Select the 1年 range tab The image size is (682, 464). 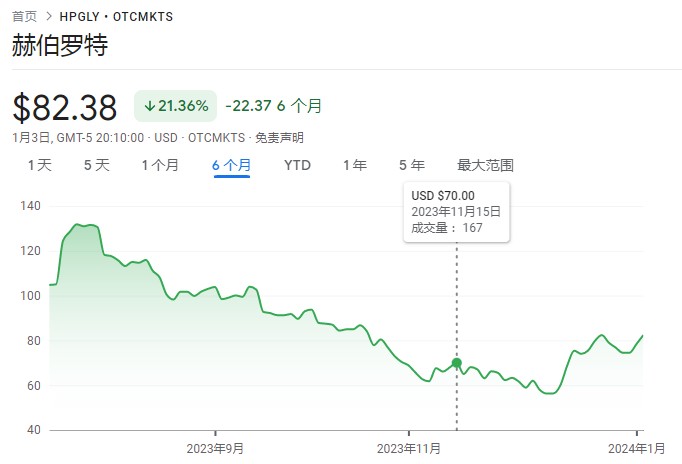coord(354,165)
